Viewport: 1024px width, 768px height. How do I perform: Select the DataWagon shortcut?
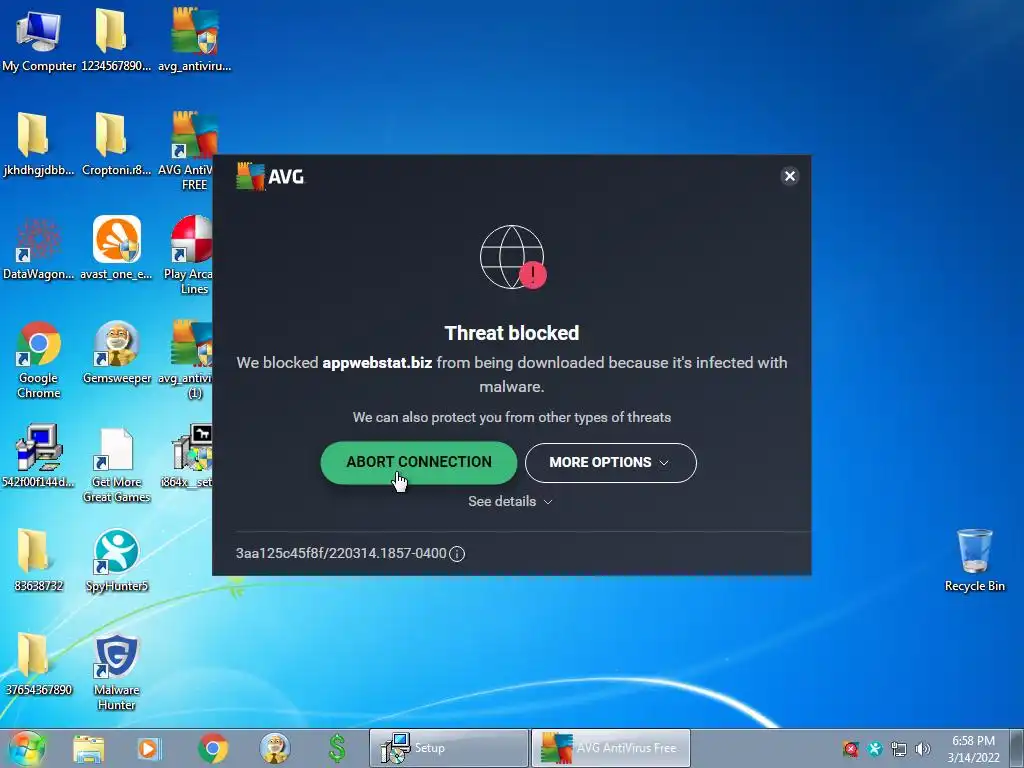[x=39, y=248]
